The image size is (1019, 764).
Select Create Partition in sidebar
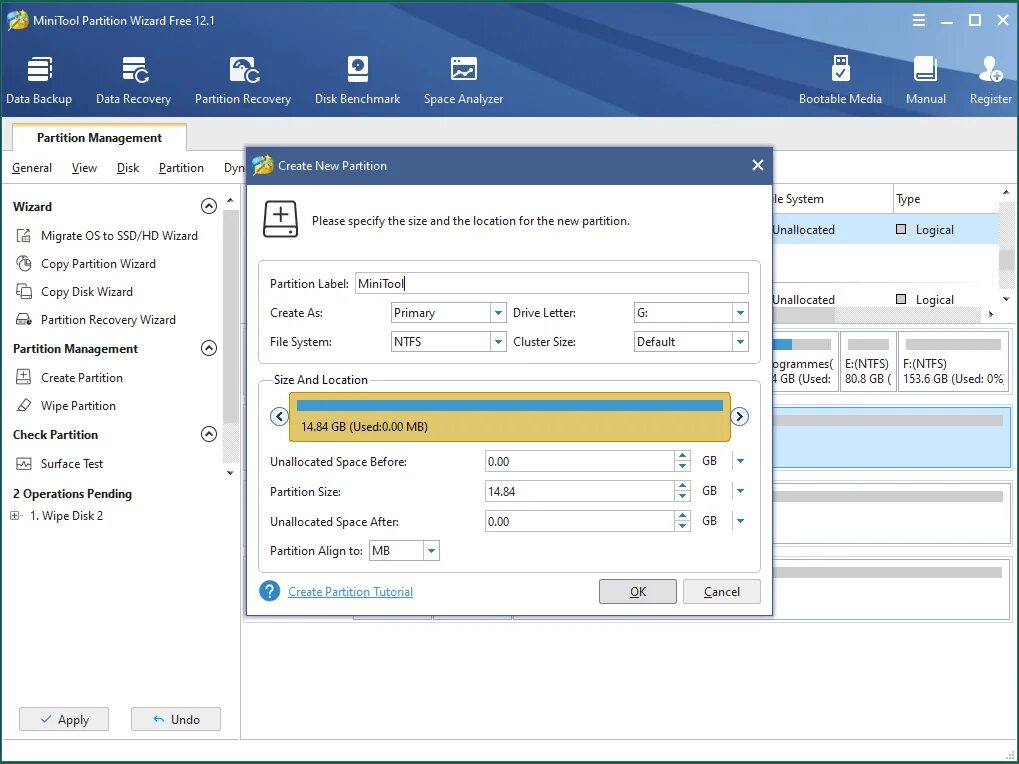pyautogui.click(x=69, y=377)
